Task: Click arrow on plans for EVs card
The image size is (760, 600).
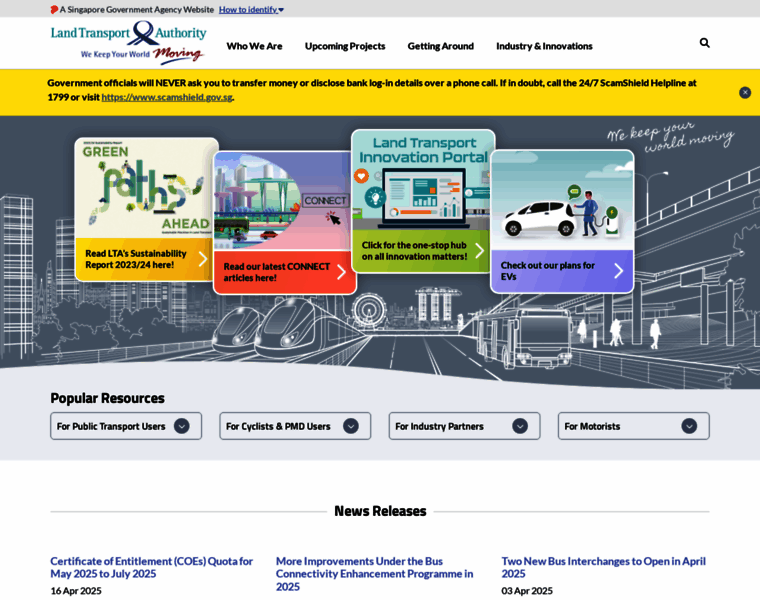Action: point(618,271)
